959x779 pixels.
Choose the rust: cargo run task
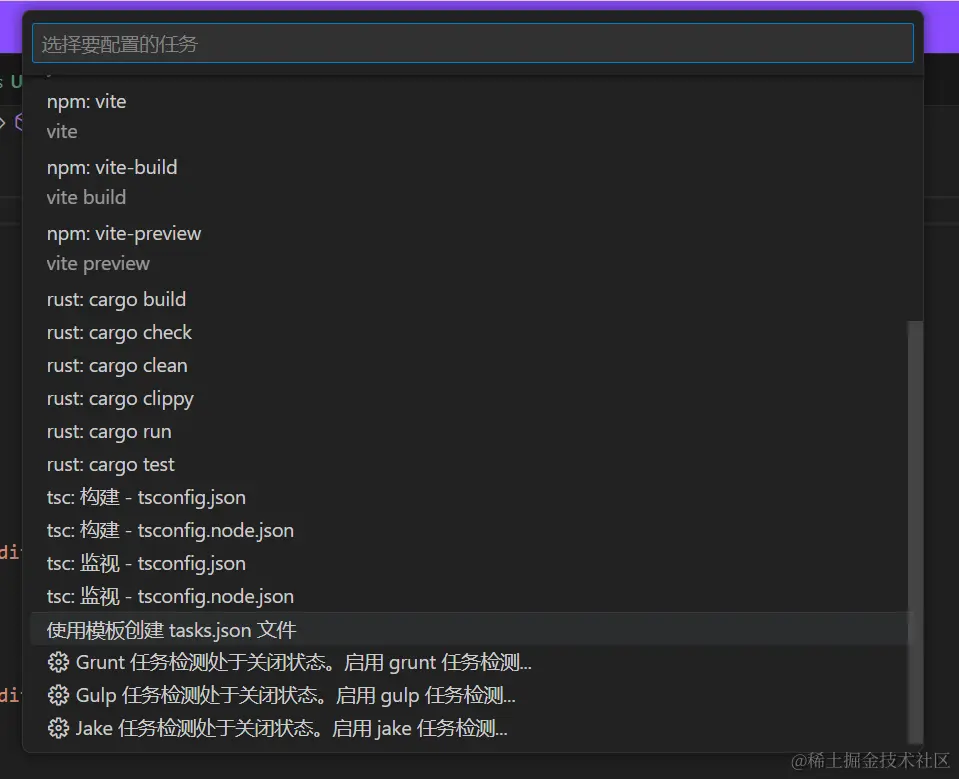click(x=109, y=432)
